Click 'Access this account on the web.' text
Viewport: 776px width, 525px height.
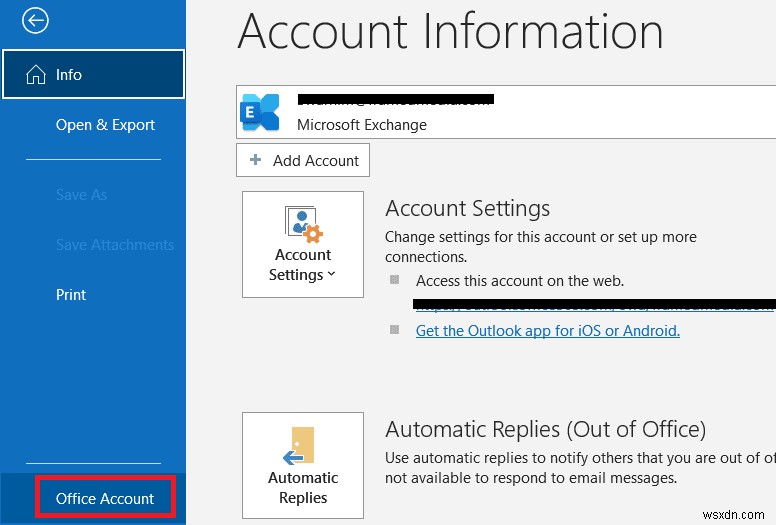point(520,281)
